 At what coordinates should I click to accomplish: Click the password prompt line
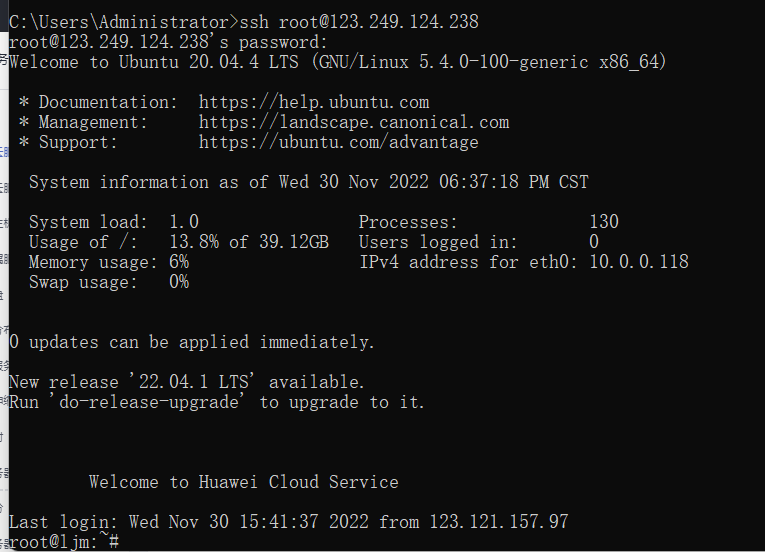[168, 42]
